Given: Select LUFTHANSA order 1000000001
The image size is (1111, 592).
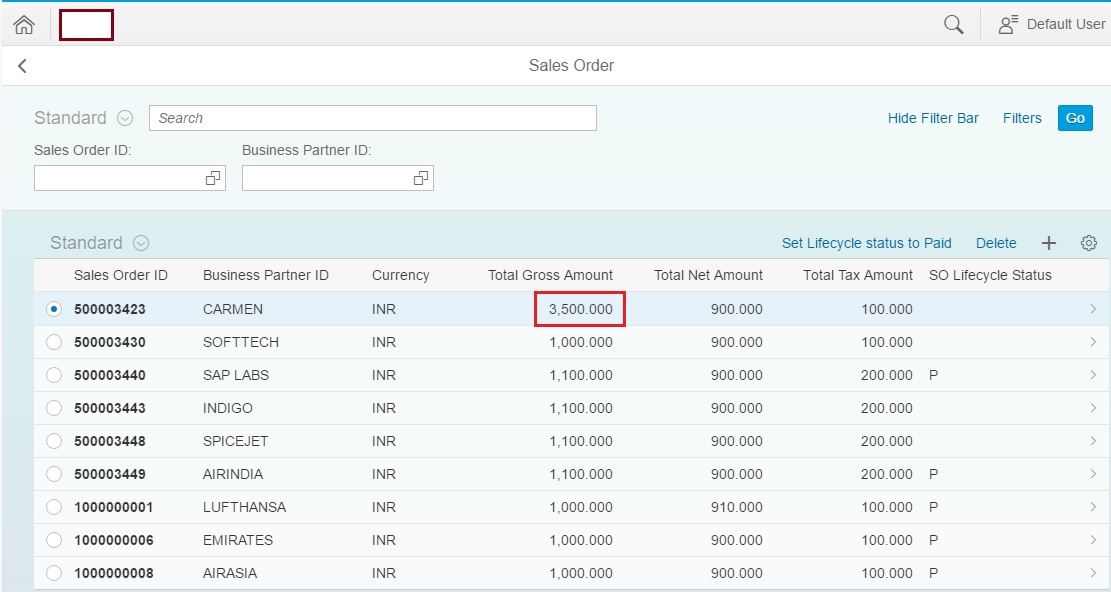Looking at the screenshot, I should (x=53, y=507).
